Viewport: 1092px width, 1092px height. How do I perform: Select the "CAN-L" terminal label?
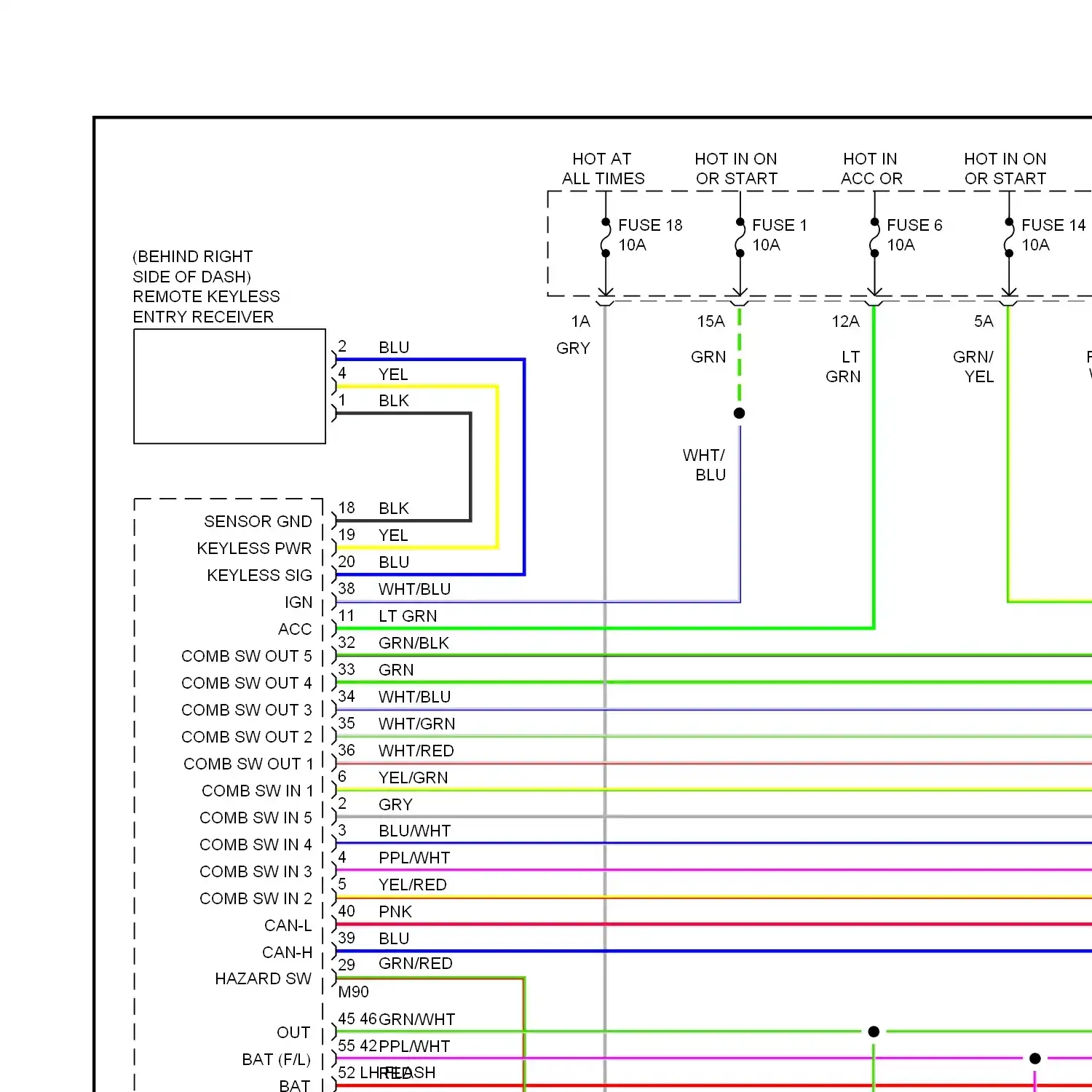point(288,926)
